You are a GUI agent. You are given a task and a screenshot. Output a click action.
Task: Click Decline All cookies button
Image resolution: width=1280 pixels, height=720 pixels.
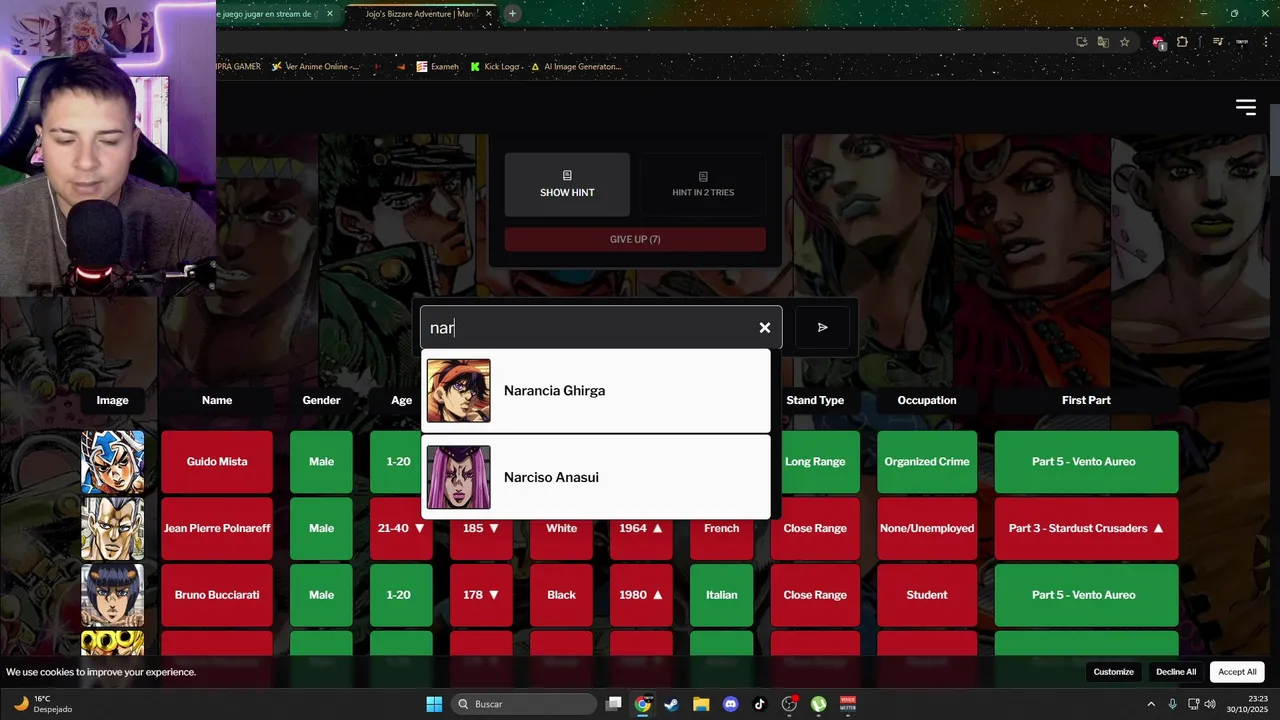tap(1176, 672)
